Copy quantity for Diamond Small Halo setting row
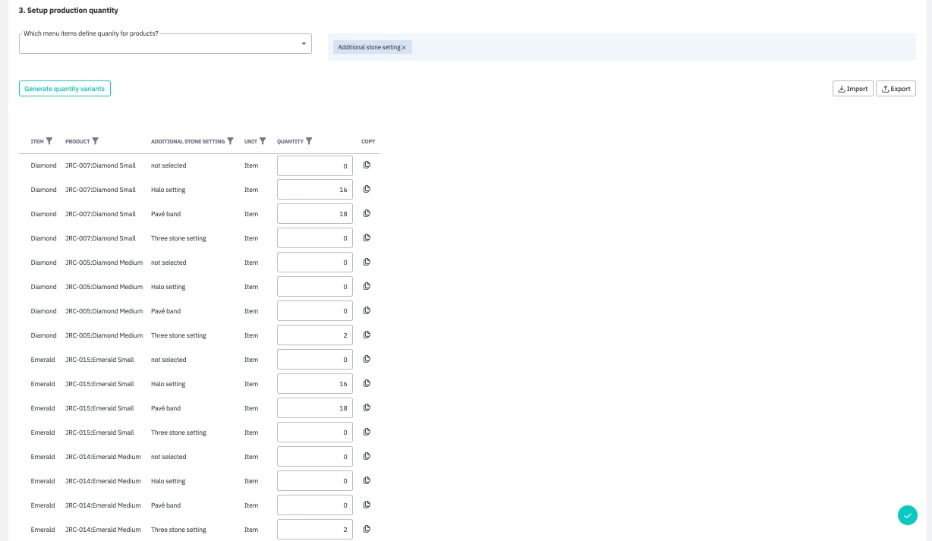Screen dimensions: 932x541 pos(366,189)
